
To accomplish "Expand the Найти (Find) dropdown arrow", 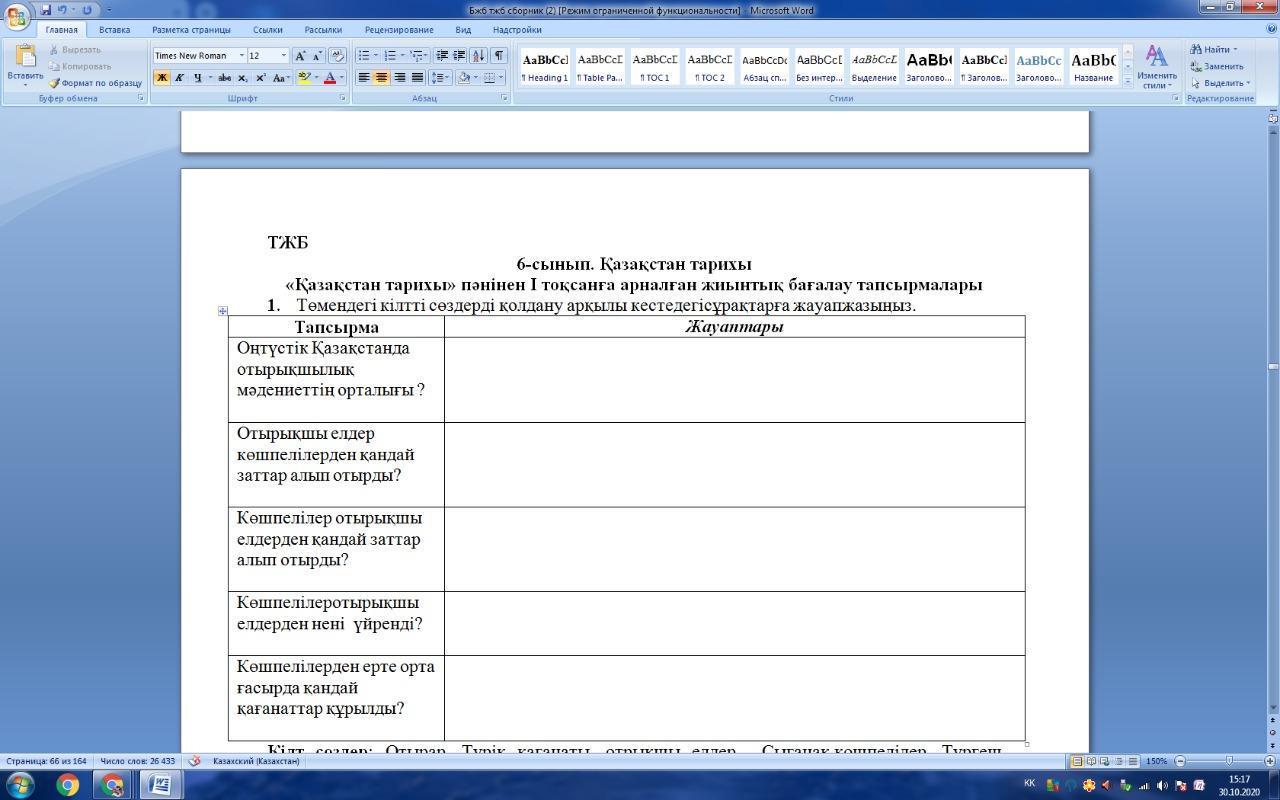I will click(x=1235, y=49).
